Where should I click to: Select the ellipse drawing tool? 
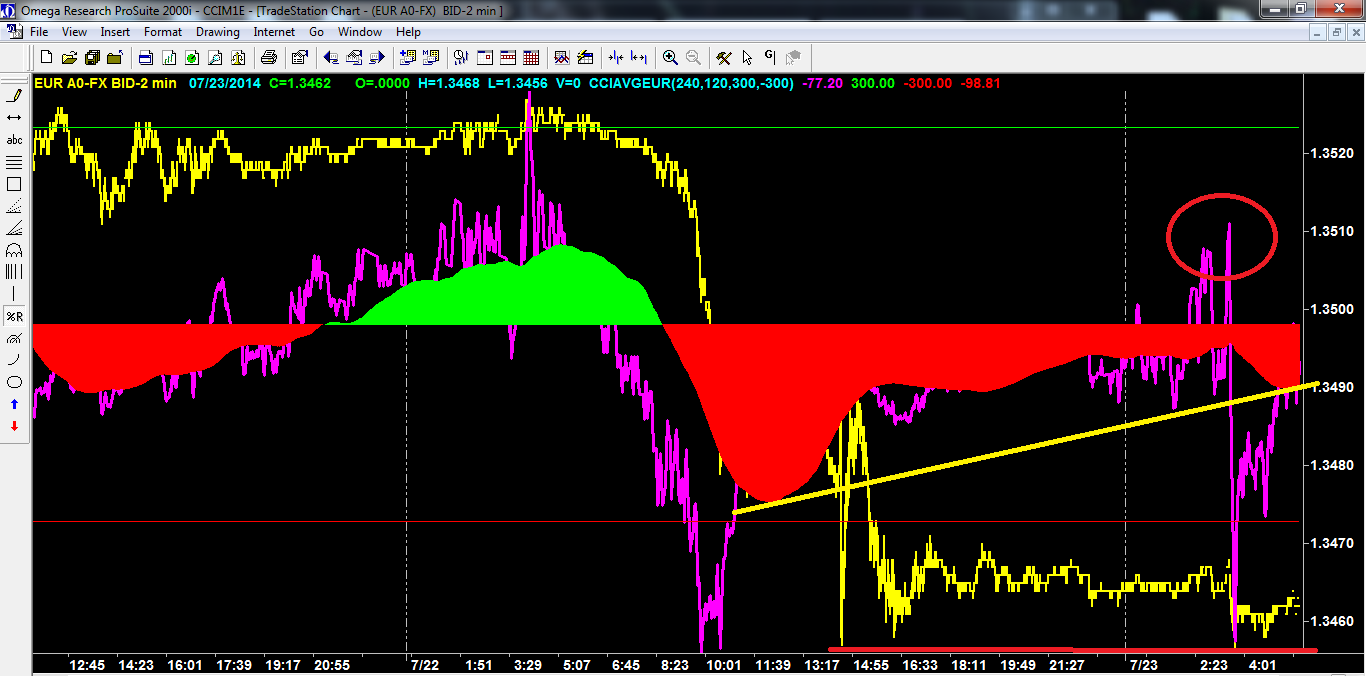tap(14, 382)
